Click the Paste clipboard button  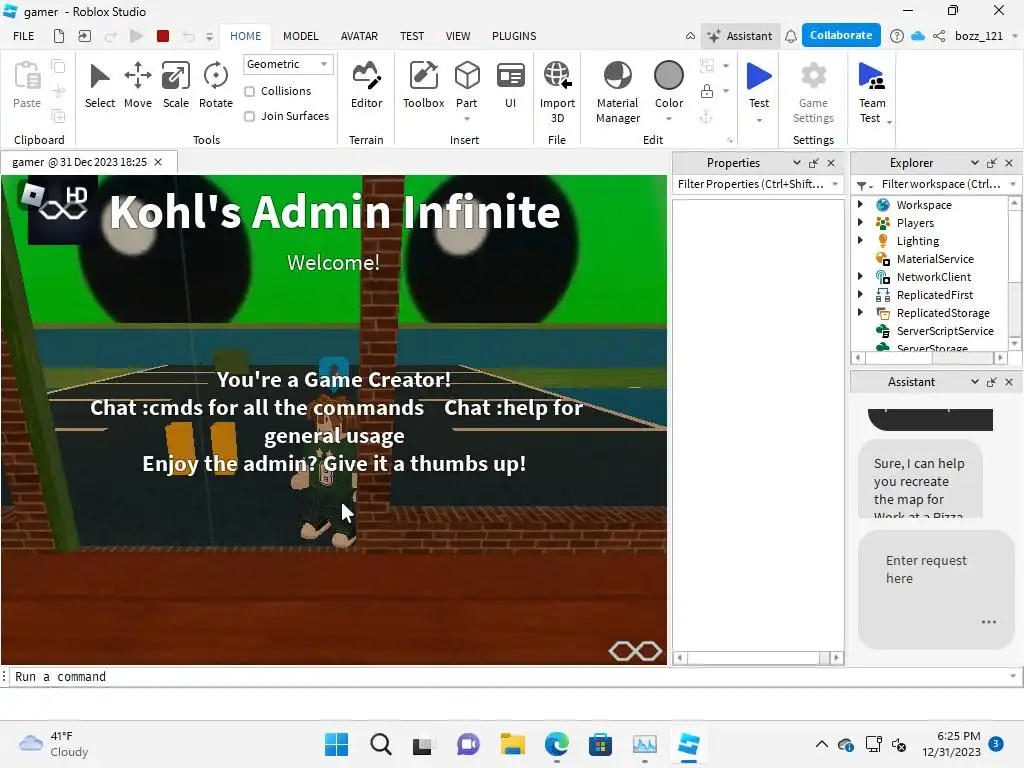[27, 85]
